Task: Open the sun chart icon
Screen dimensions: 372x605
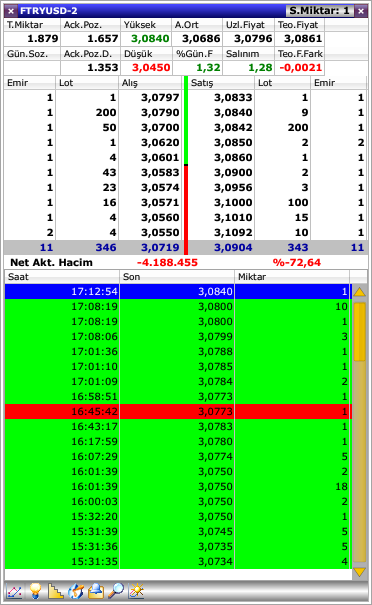Action: point(136,591)
